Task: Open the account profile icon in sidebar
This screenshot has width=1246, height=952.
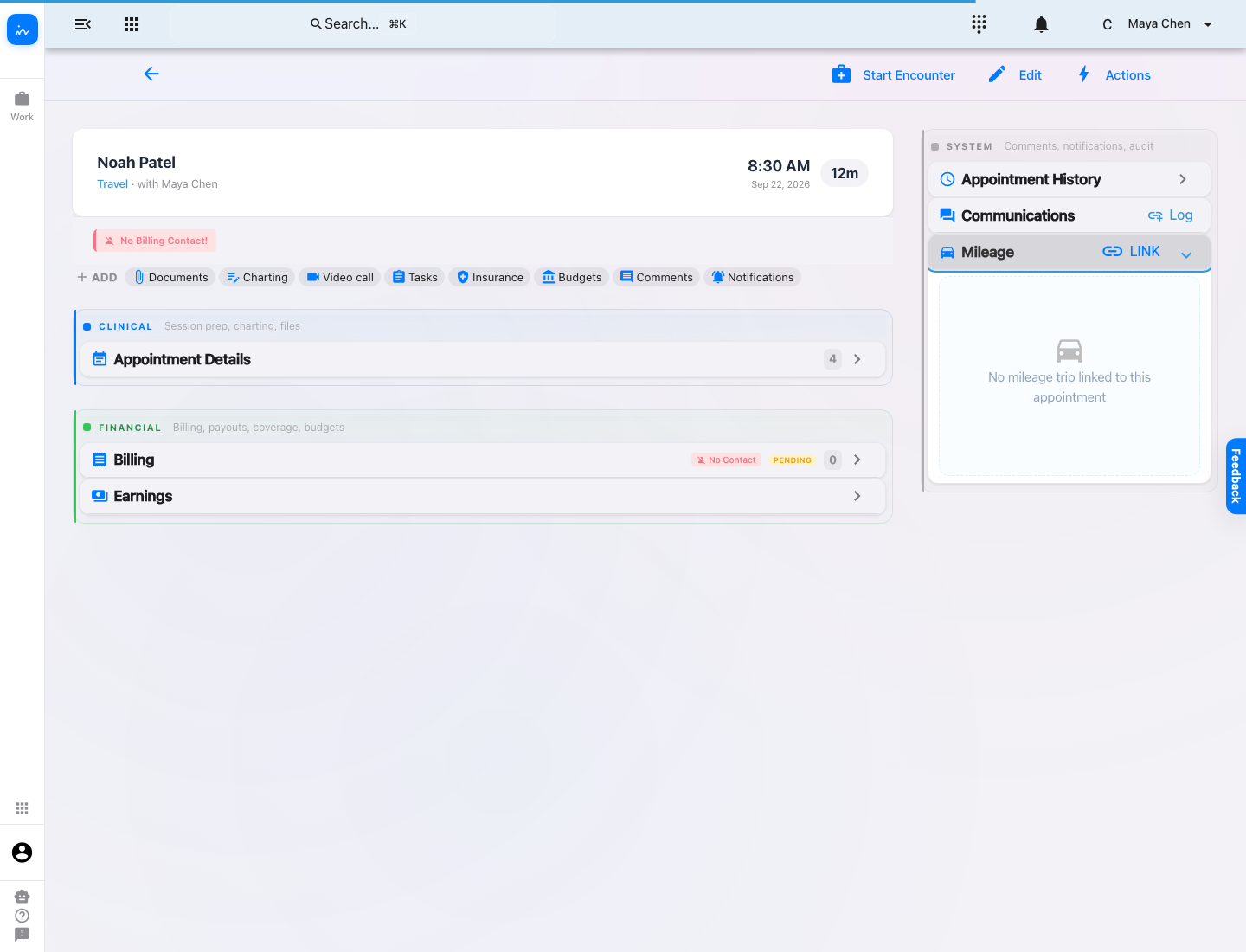Action: click(x=22, y=852)
